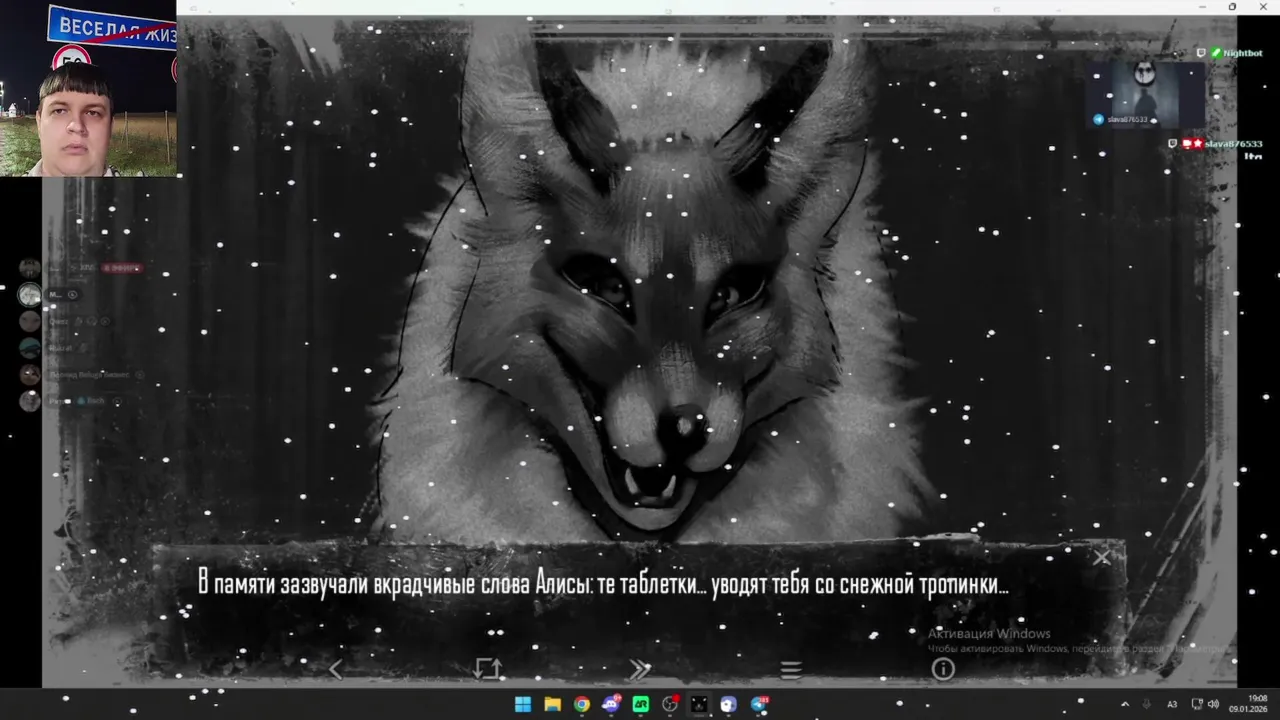Toggle auto-play loop icon in game bar
Viewport: 1280px width, 720px height.
488,669
